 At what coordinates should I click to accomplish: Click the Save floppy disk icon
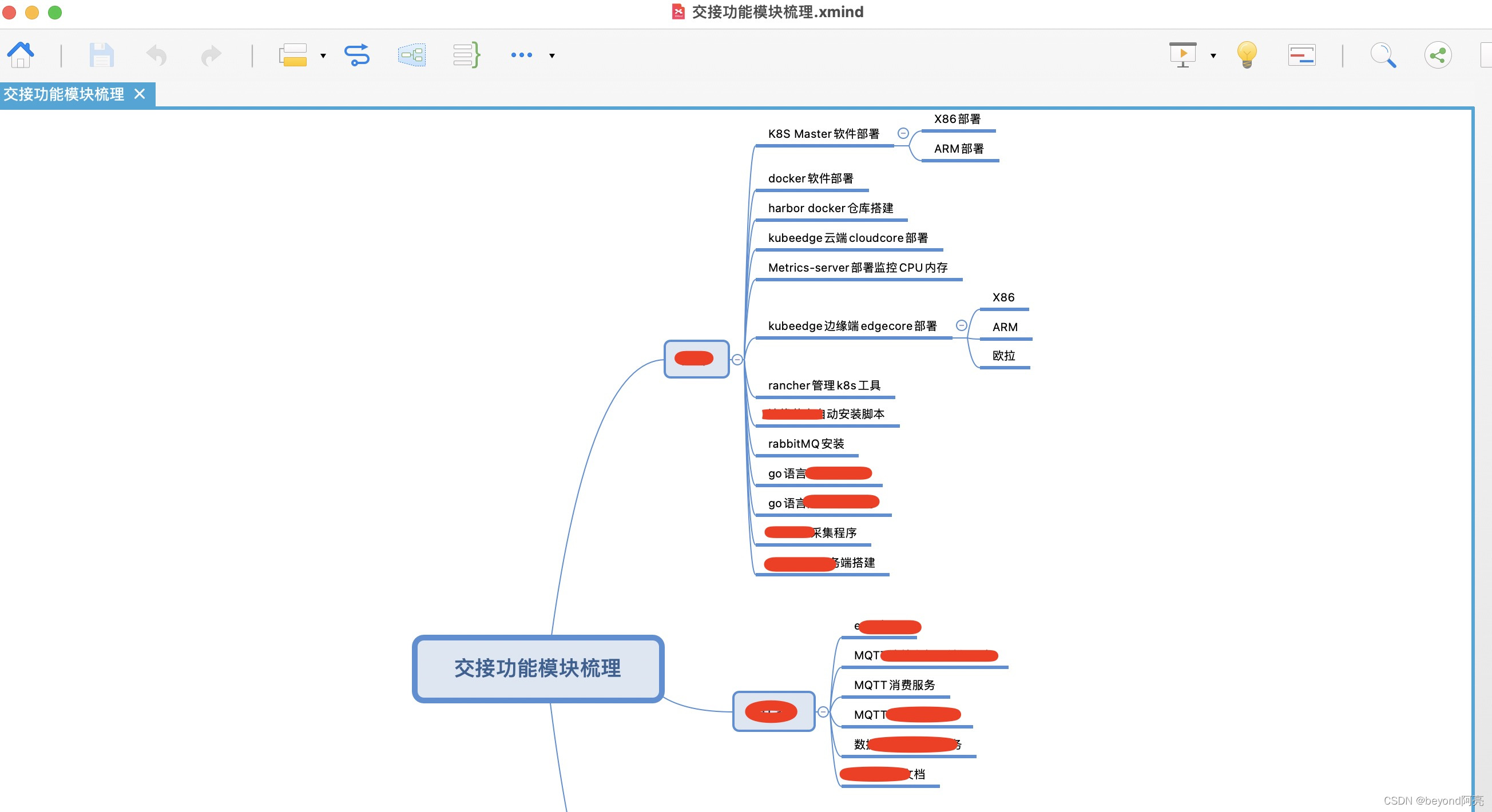pyautogui.click(x=101, y=55)
